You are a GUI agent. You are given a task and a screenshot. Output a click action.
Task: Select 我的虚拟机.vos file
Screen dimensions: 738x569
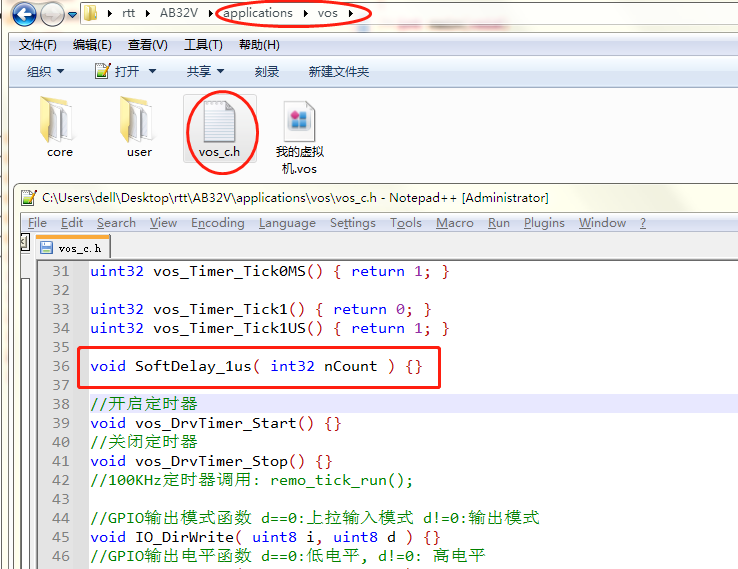coord(300,136)
